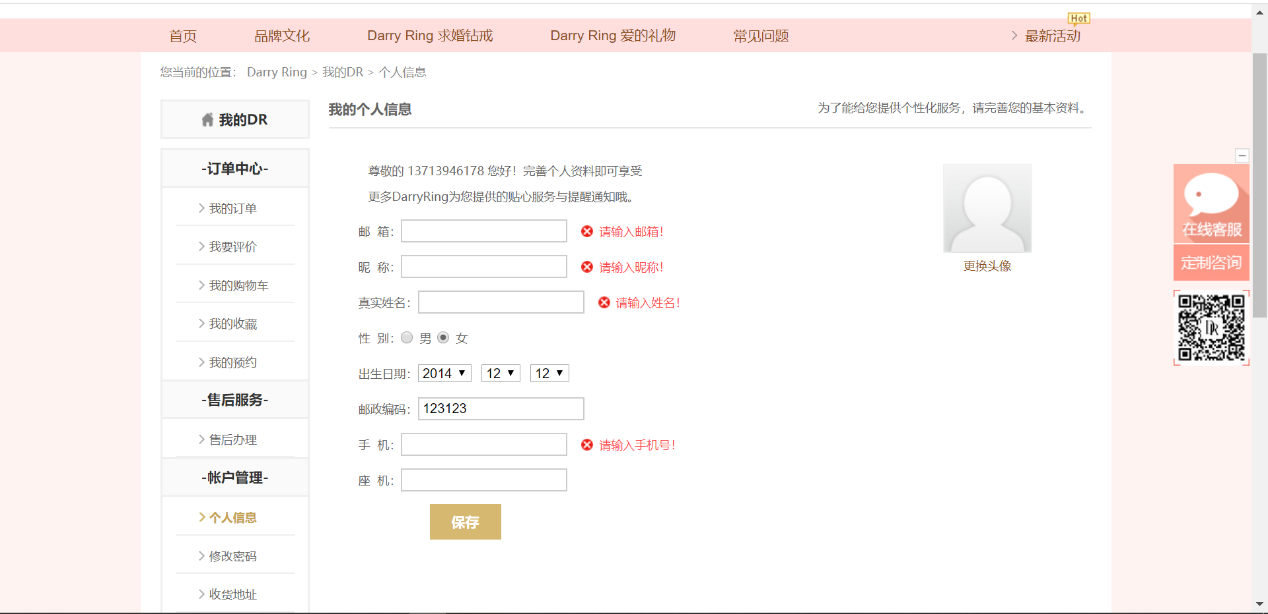
Task: Click the home icon next to 我的DR
Action: point(207,120)
